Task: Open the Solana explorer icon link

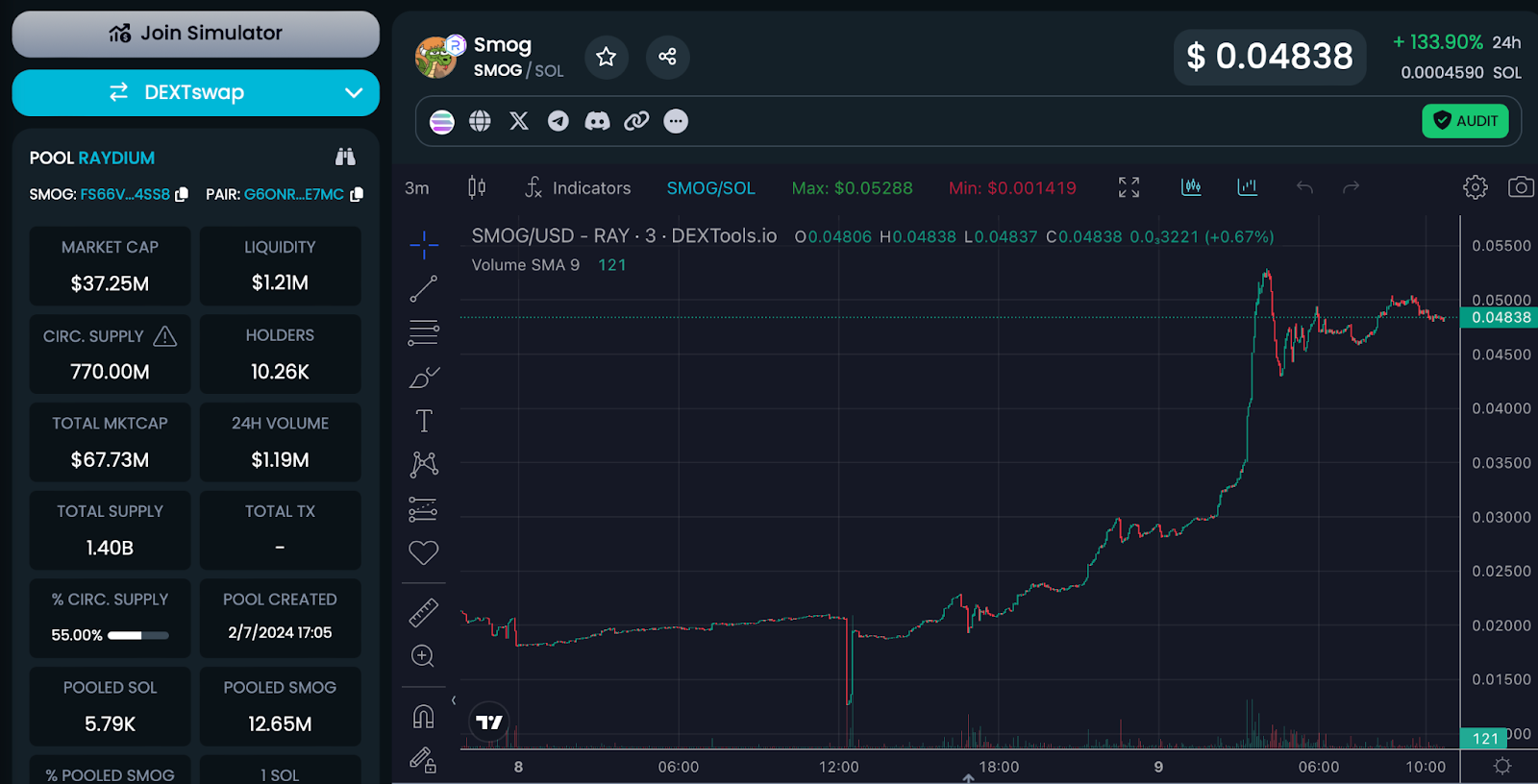Action: tap(442, 121)
